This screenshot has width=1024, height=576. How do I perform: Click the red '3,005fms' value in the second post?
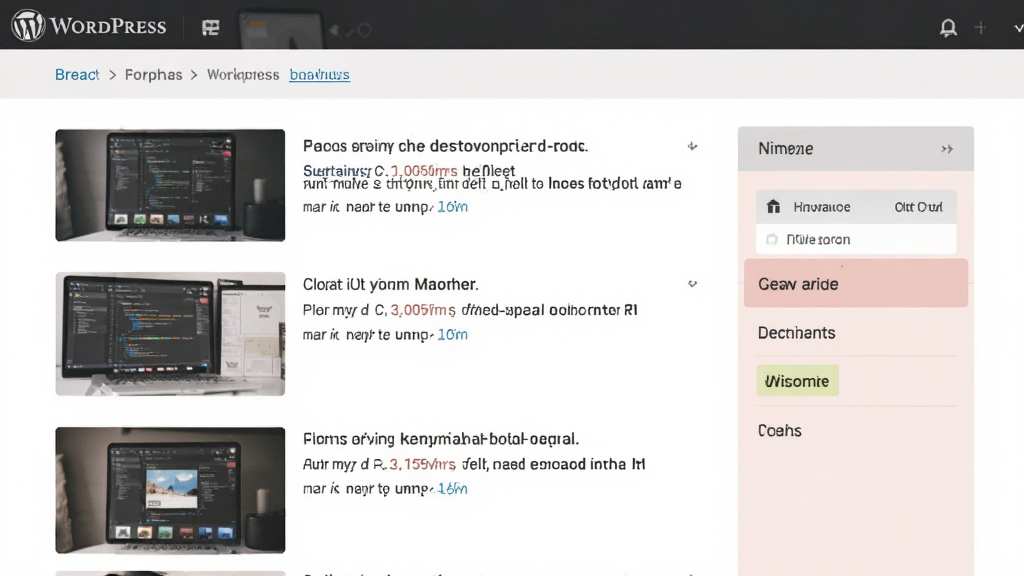click(x=423, y=310)
